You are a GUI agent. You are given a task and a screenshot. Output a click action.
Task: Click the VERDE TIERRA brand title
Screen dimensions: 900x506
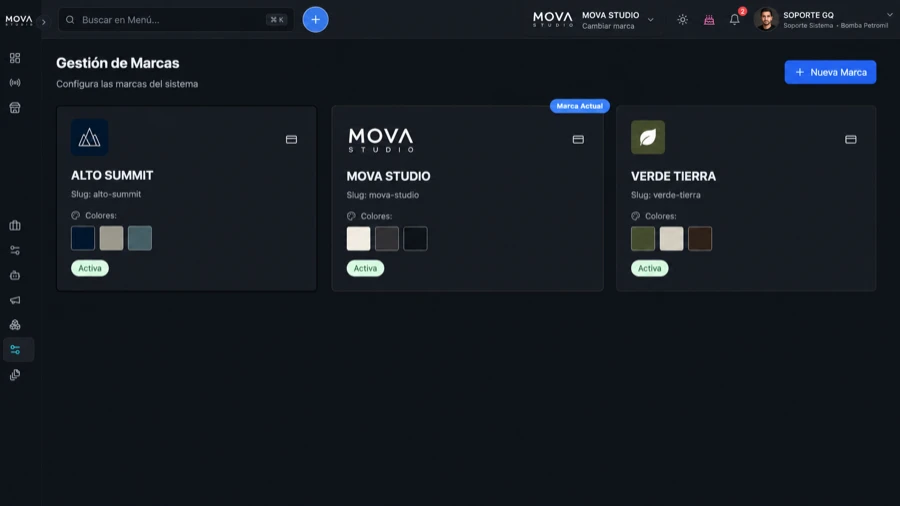click(x=673, y=176)
